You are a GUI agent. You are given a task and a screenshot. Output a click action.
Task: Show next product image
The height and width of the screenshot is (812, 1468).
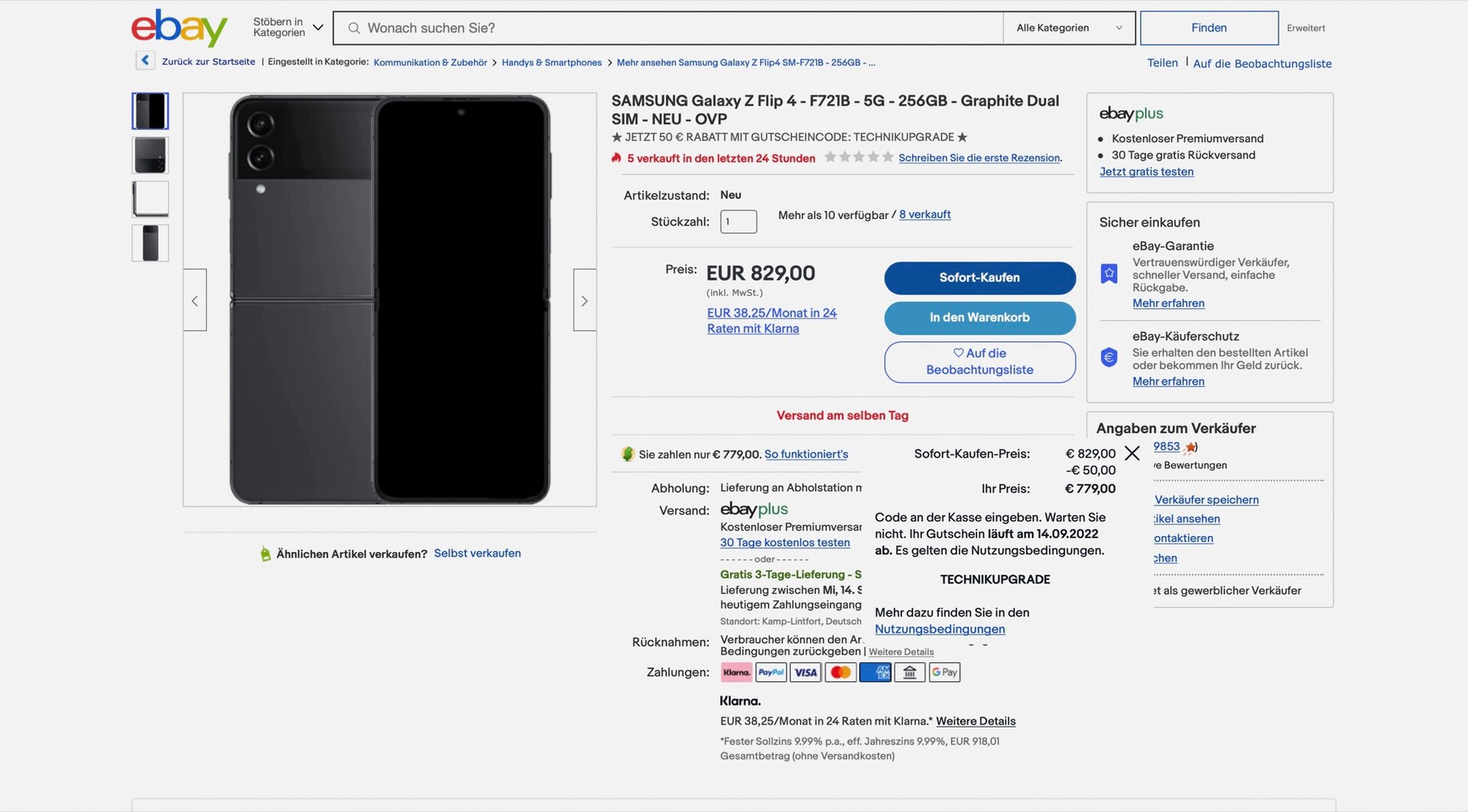(x=585, y=300)
